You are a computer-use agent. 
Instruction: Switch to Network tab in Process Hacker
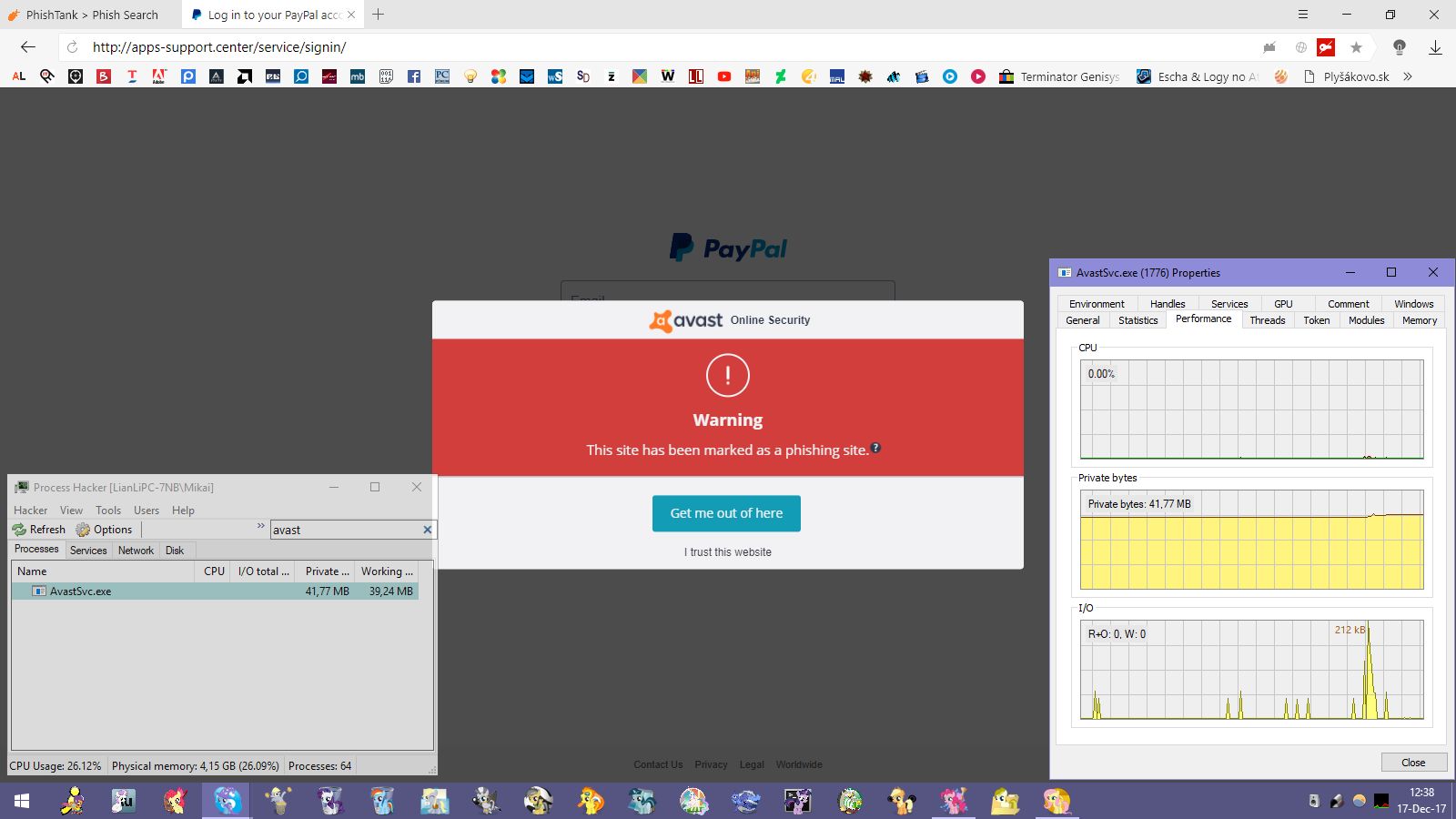click(x=136, y=551)
